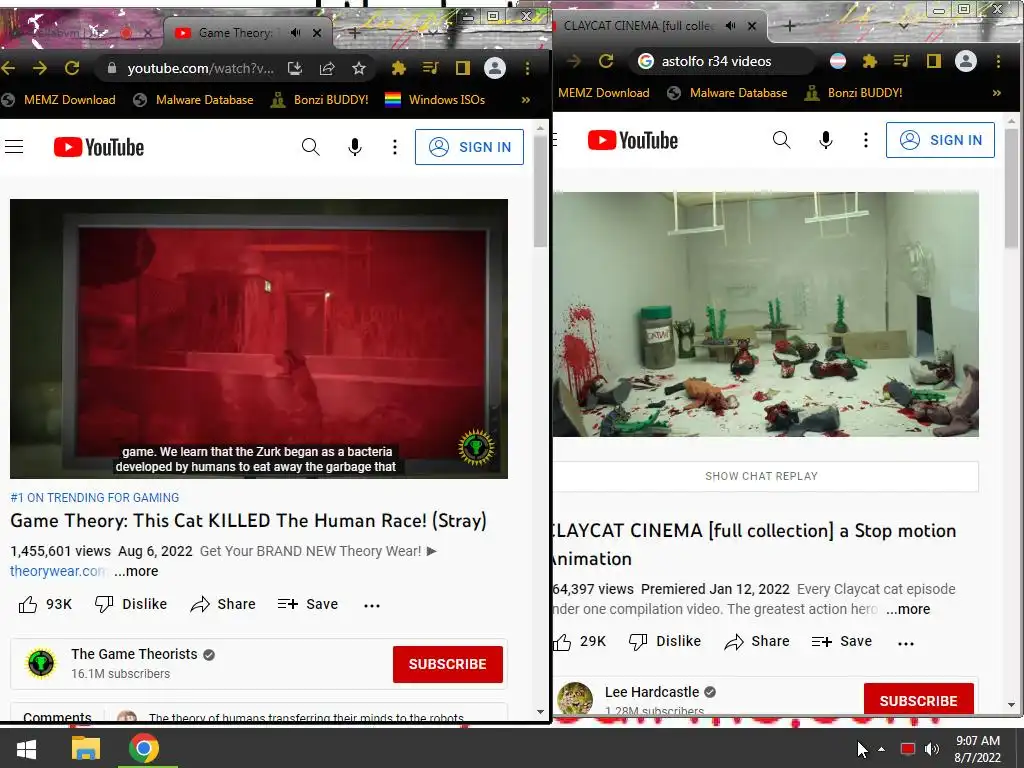Click the left window address bar URL
This screenshot has height=768, width=1024.
200,68
